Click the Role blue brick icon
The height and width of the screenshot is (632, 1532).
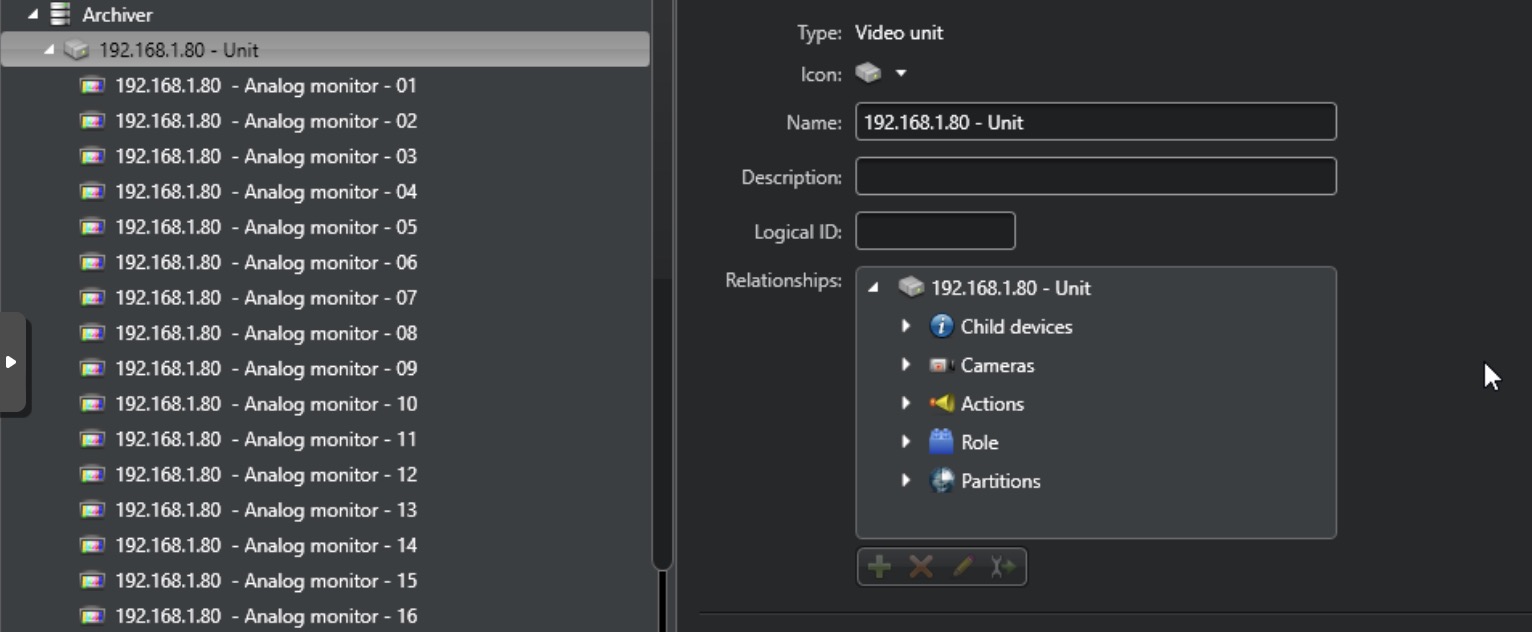(941, 441)
